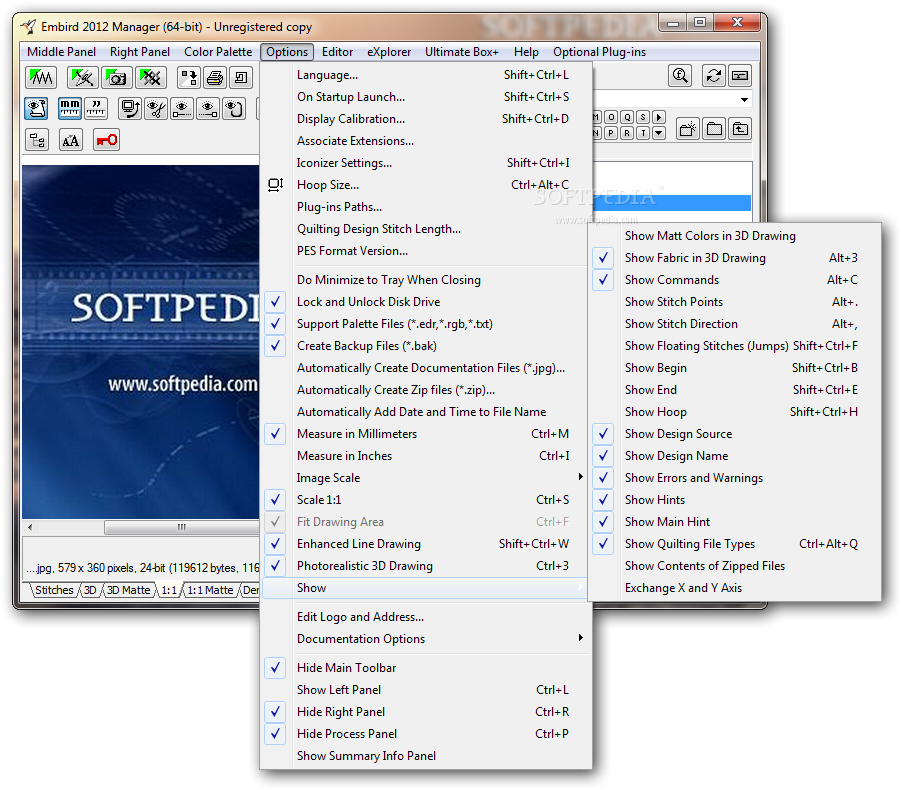Click drive letter S button

coord(643,117)
